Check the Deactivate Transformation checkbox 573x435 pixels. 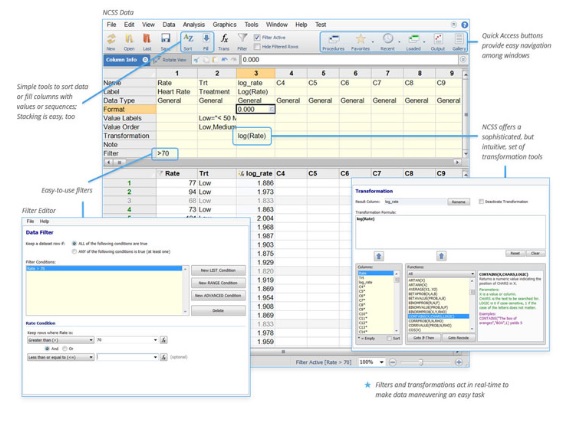coord(481,201)
